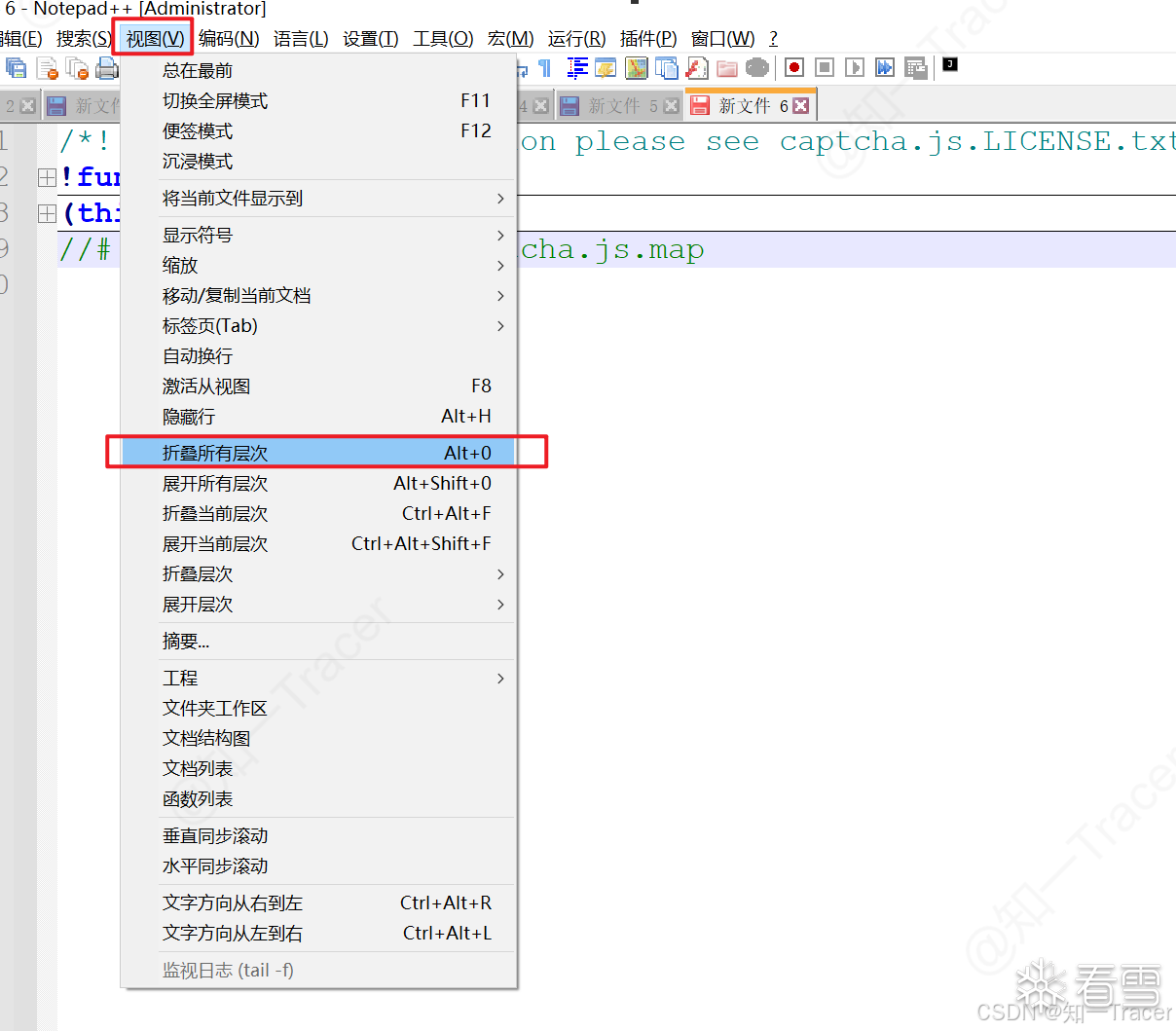Click the small black plugin icon in toolbar
The height and width of the screenshot is (1031, 1176).
tap(951, 64)
